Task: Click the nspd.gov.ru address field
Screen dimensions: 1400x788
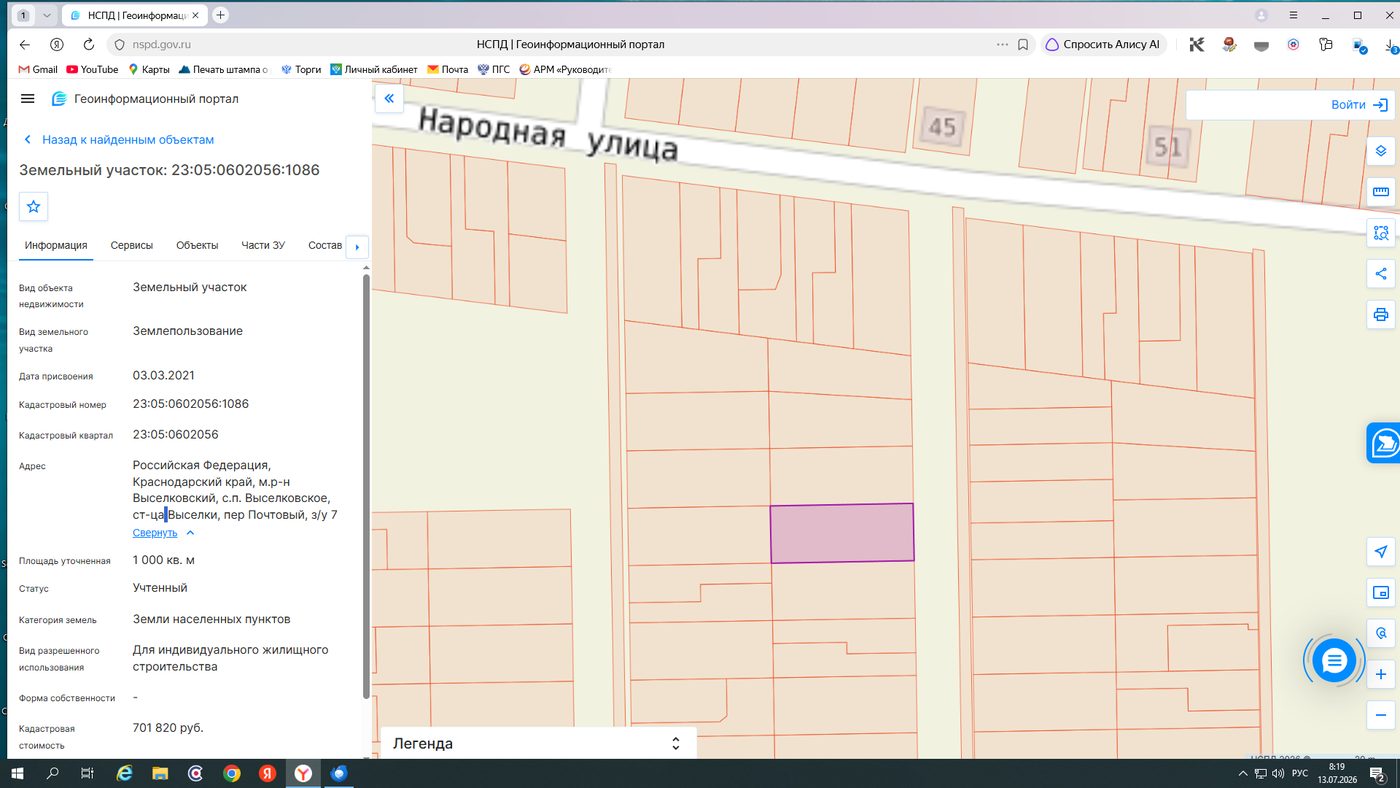Action: [x=162, y=44]
